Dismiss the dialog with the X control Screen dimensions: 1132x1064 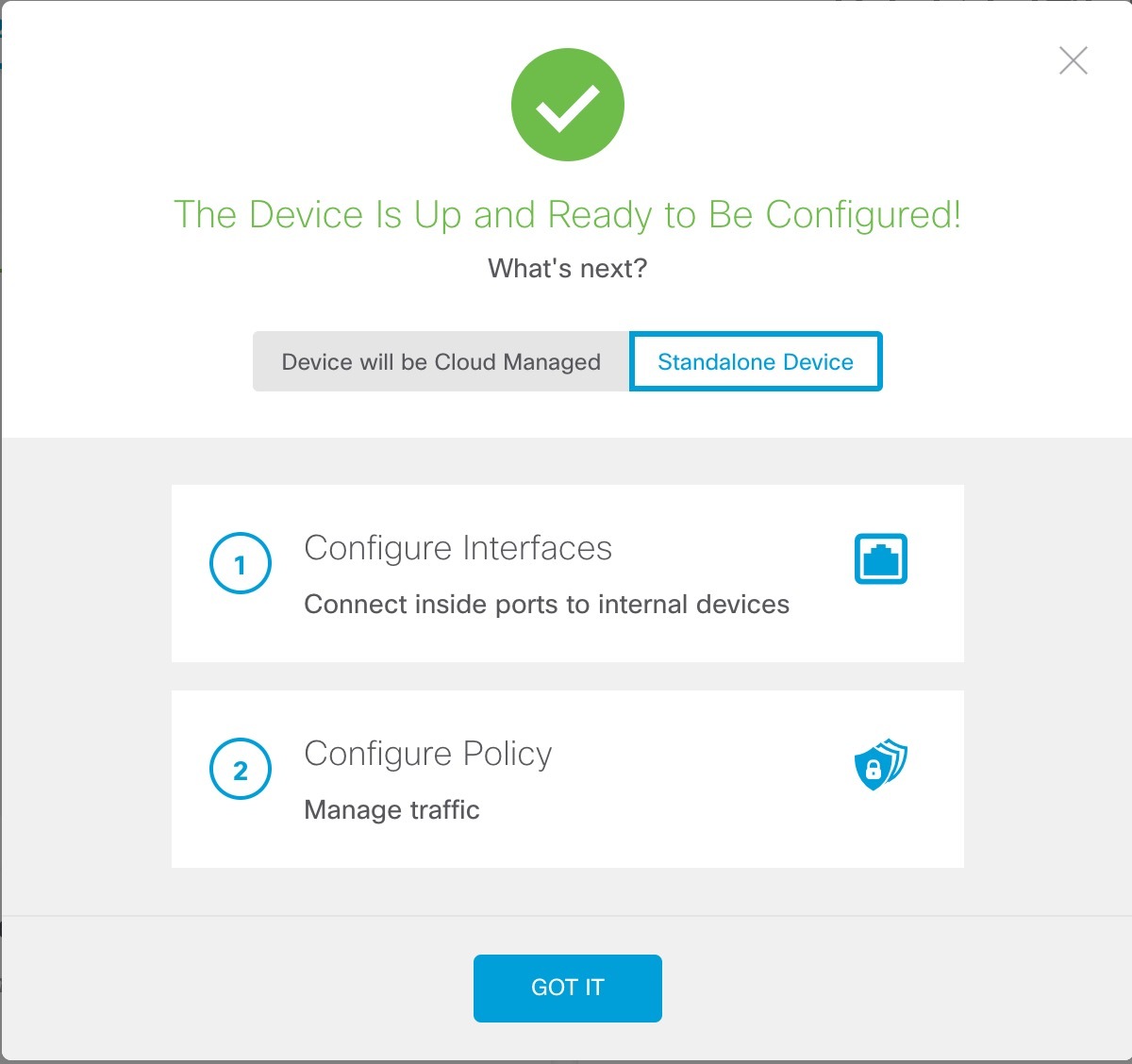click(1073, 60)
